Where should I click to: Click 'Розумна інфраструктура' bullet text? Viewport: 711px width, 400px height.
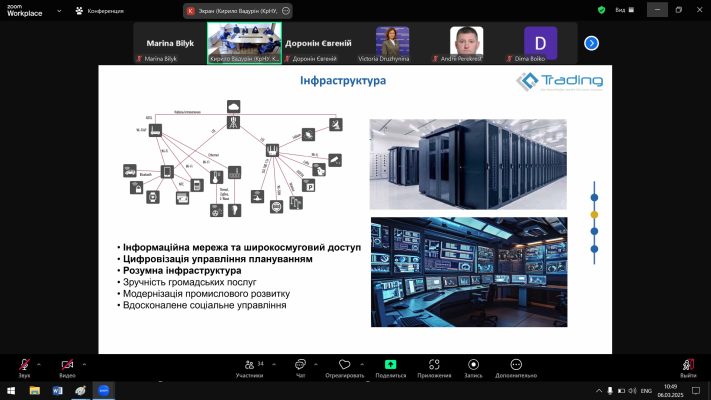[182, 271]
